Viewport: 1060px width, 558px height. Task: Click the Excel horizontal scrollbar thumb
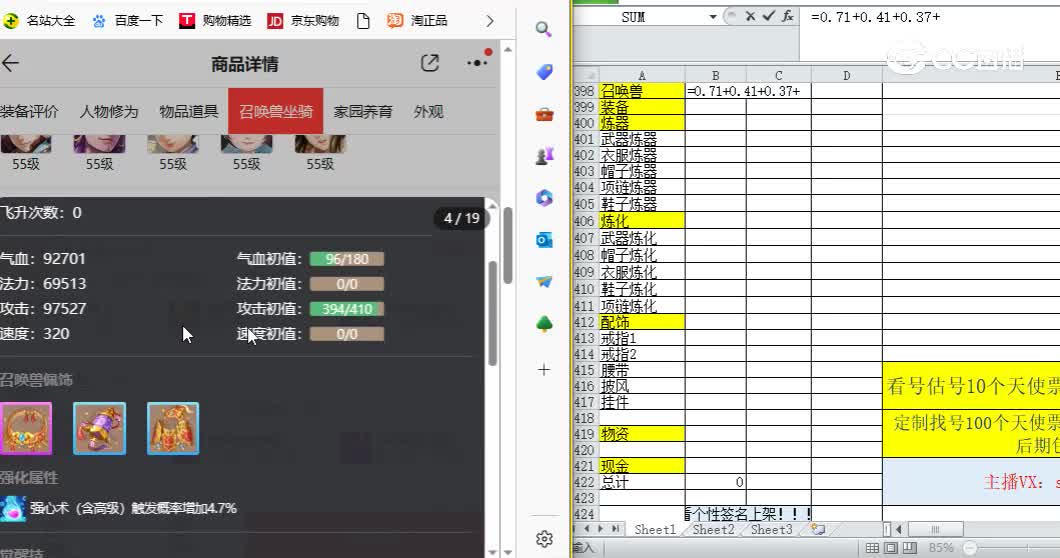click(x=935, y=529)
